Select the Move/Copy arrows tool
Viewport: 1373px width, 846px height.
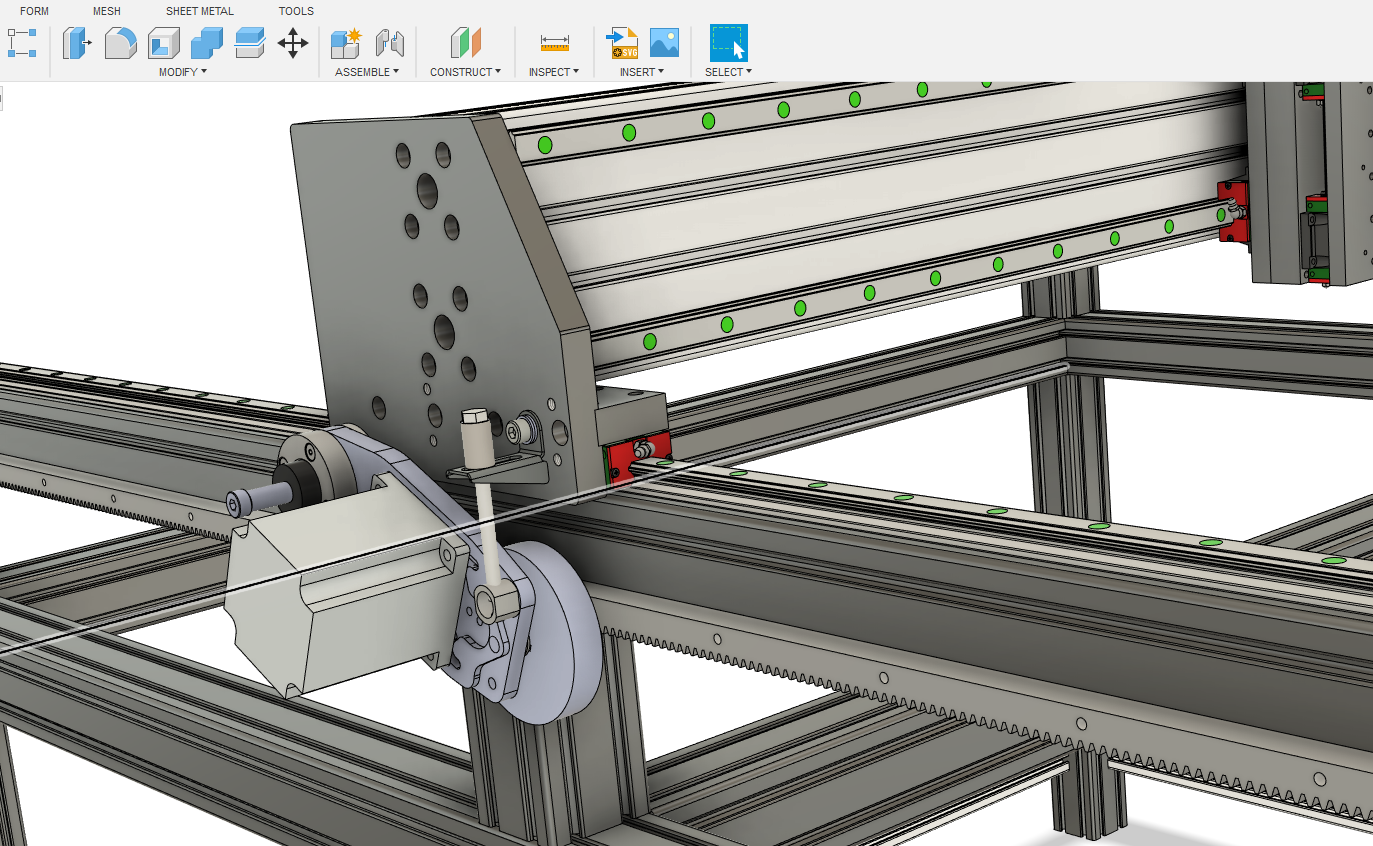(292, 43)
